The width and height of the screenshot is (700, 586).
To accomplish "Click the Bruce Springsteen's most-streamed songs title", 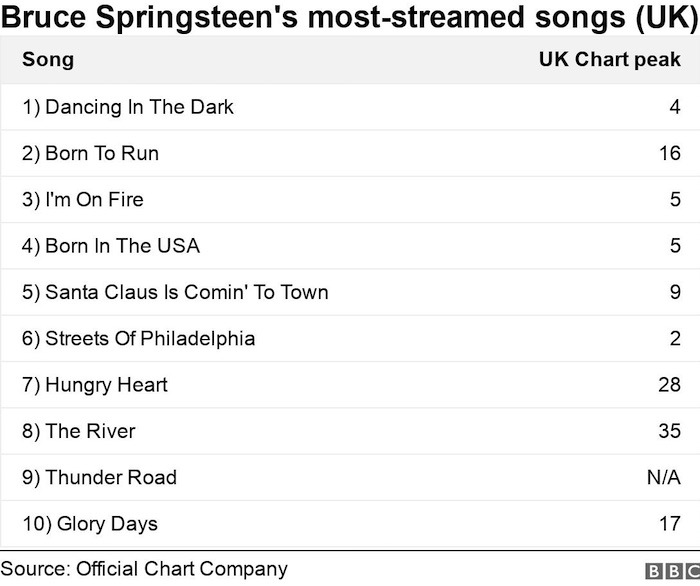I will (x=350, y=17).
